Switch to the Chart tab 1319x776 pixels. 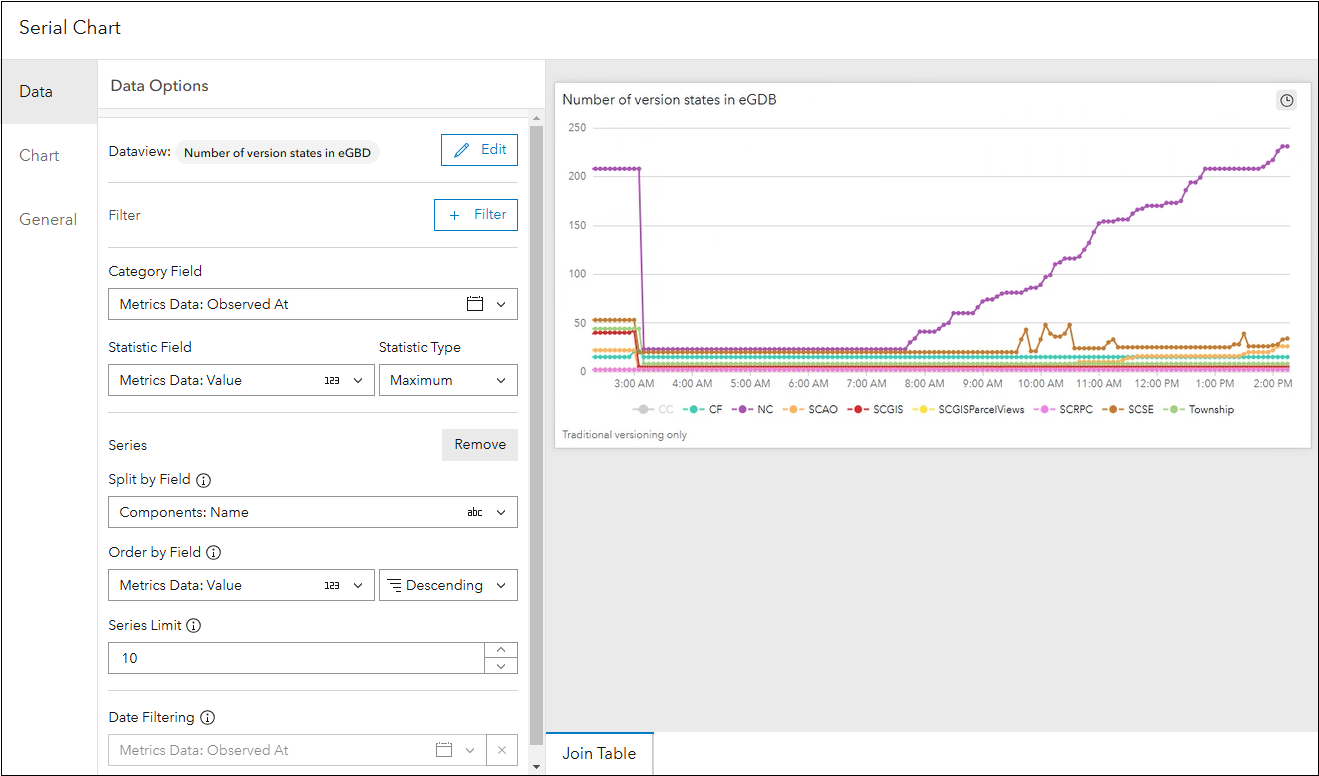tap(40, 156)
